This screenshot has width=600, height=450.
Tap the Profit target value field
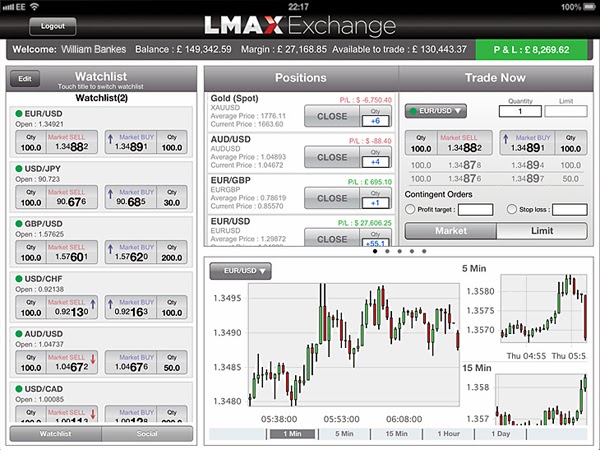click(476, 210)
